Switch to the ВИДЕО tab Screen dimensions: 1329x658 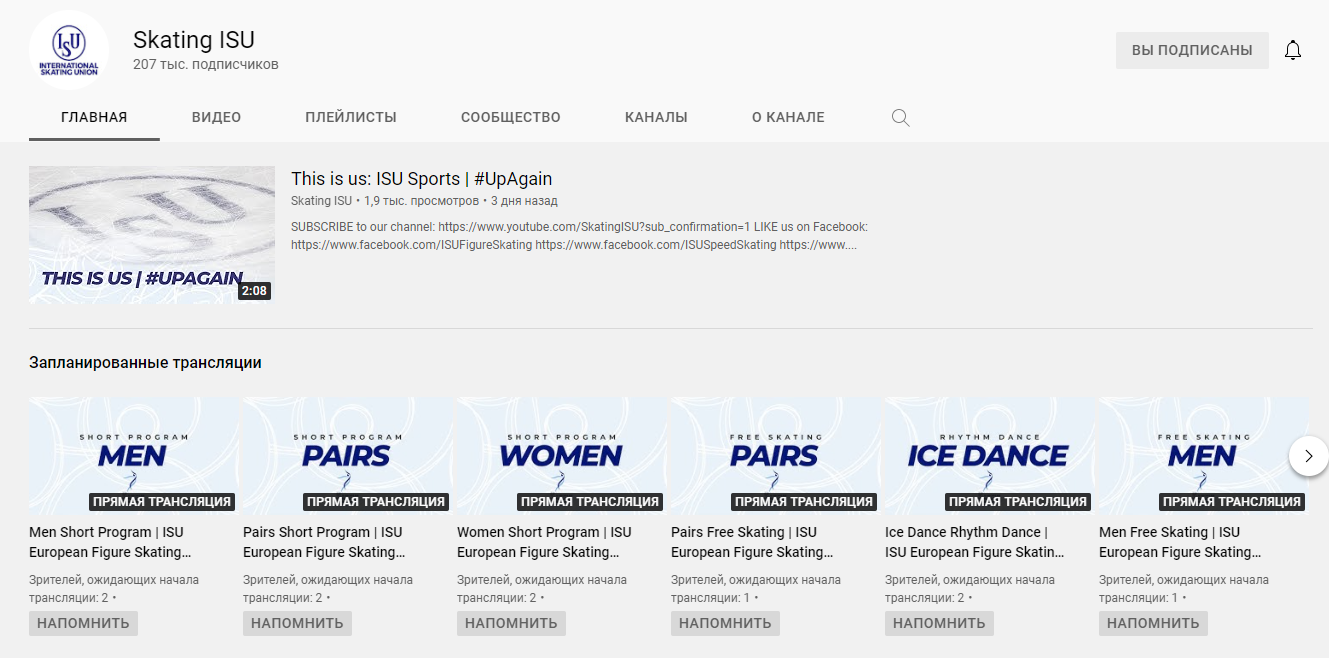click(x=216, y=117)
